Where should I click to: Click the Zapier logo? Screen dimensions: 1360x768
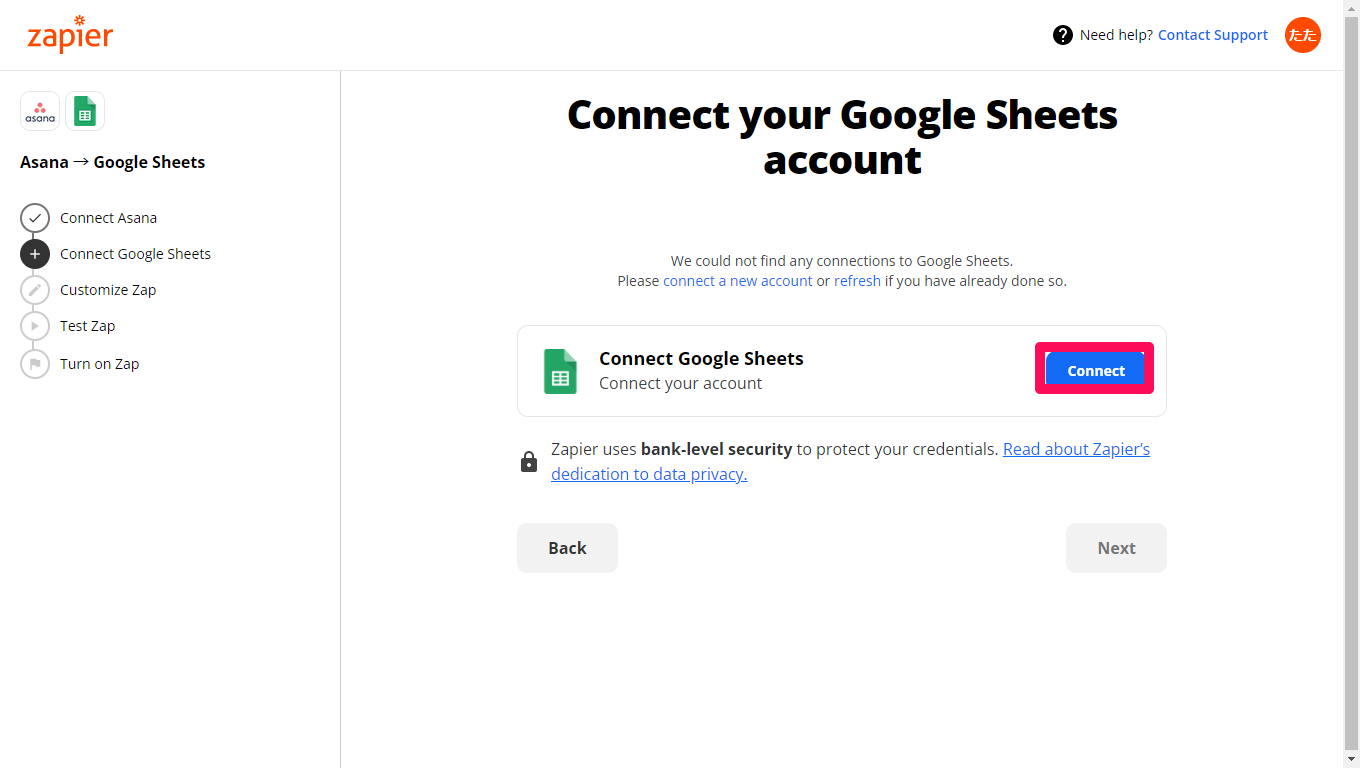70,36
